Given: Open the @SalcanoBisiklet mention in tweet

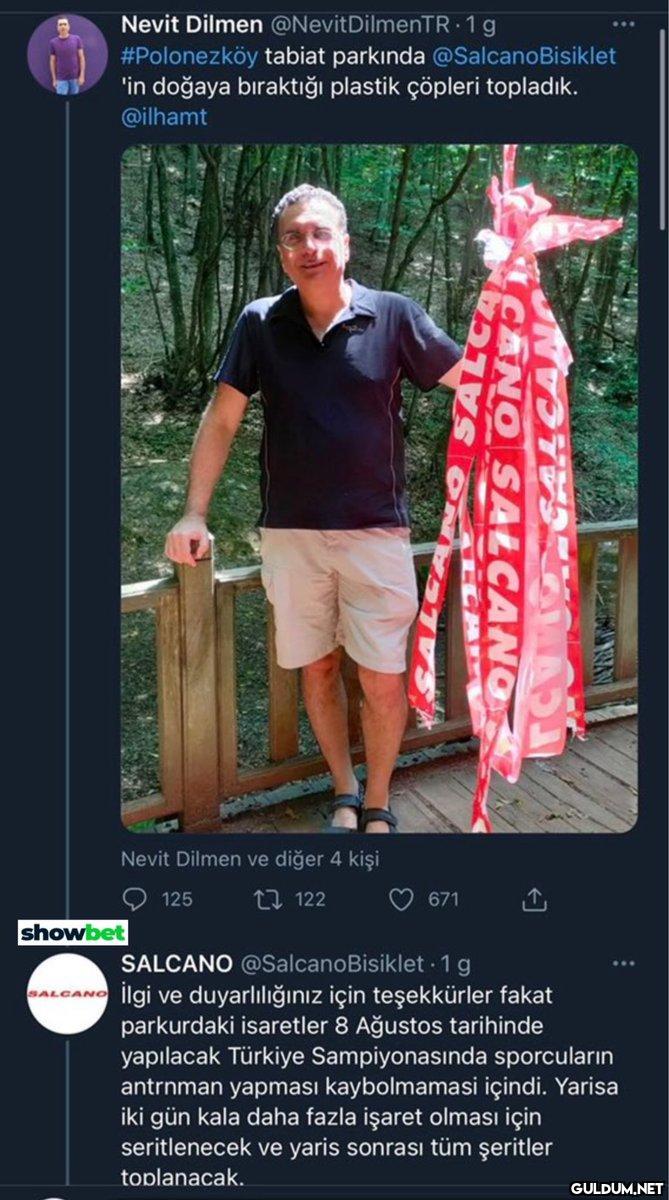Looking at the screenshot, I should 524,56.
